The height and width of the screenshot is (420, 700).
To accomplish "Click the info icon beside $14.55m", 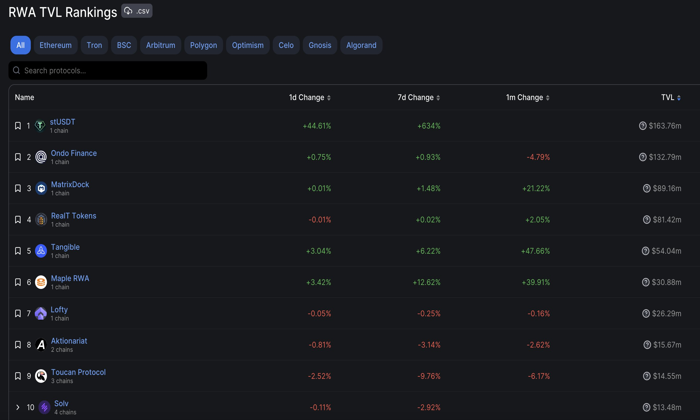I will [646, 376].
